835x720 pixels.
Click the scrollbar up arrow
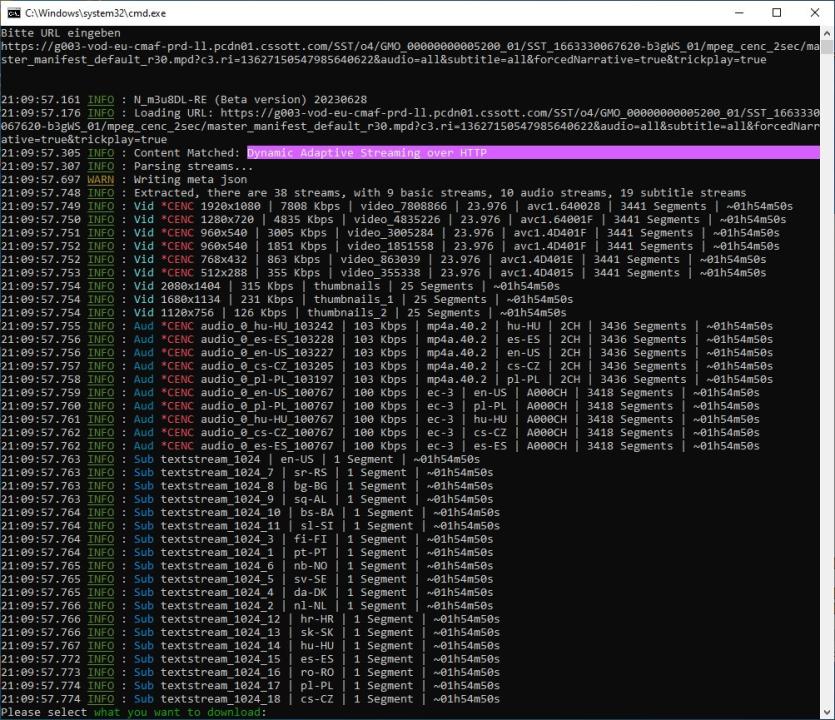pyautogui.click(x=826, y=32)
